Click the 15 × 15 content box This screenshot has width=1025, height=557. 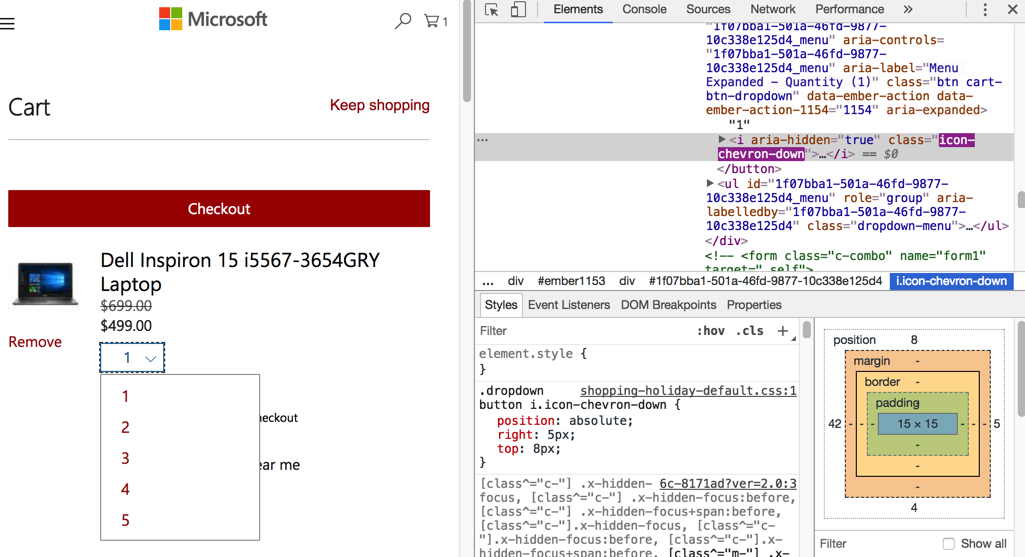(917, 424)
